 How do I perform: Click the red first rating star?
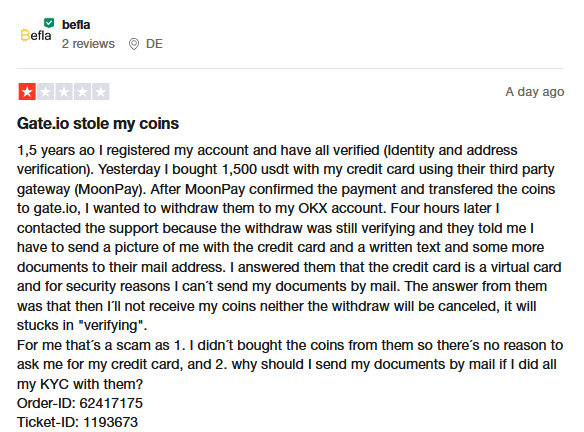[x=27, y=92]
